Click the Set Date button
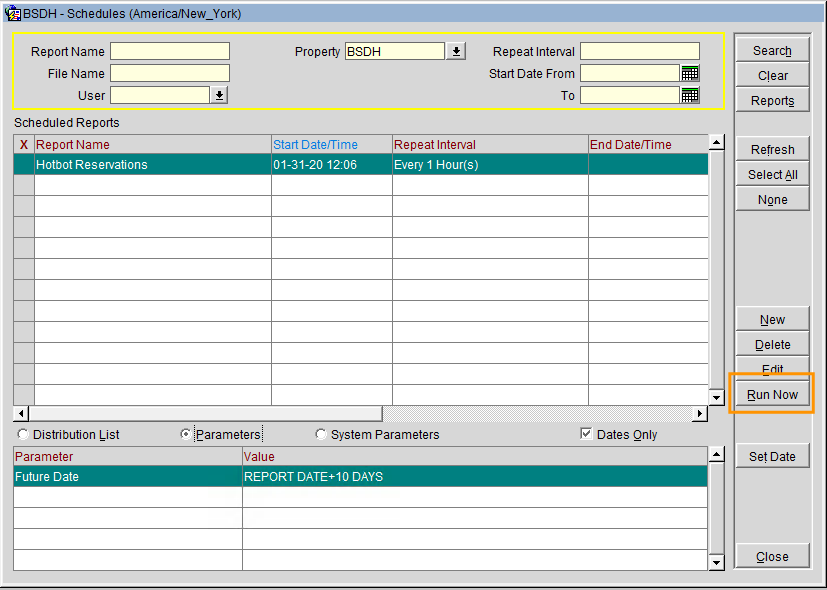Viewport: 827px width, 590px height. [x=772, y=456]
